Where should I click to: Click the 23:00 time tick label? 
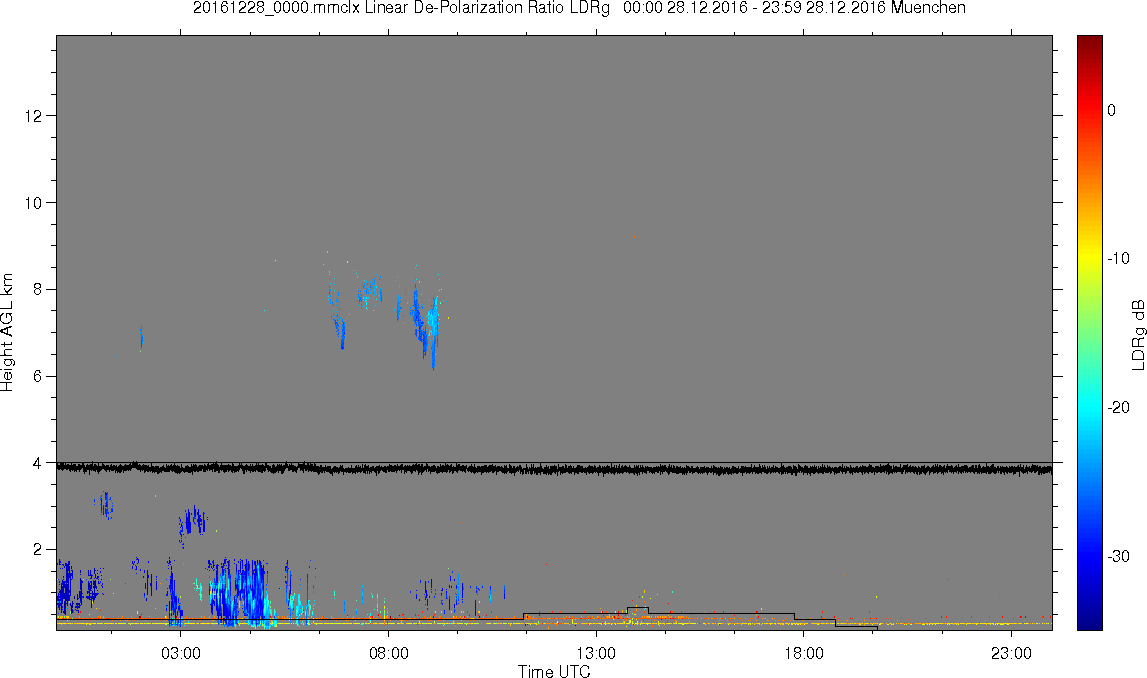point(1012,653)
